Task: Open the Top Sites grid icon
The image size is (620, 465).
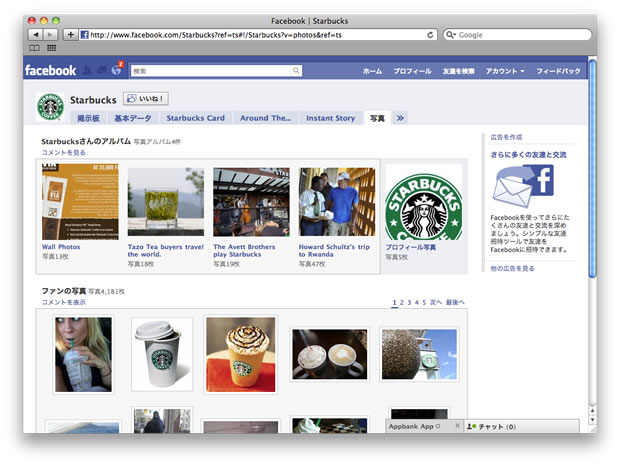Action: coord(51,48)
